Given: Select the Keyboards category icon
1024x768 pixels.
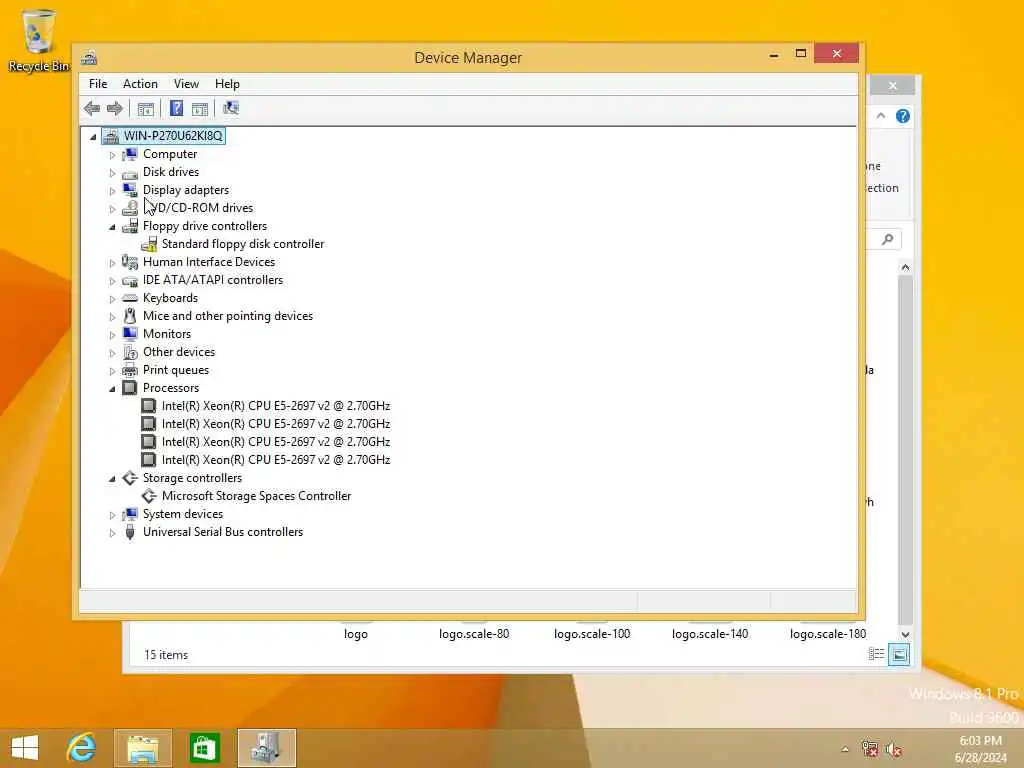Looking at the screenshot, I should click(x=130, y=298).
